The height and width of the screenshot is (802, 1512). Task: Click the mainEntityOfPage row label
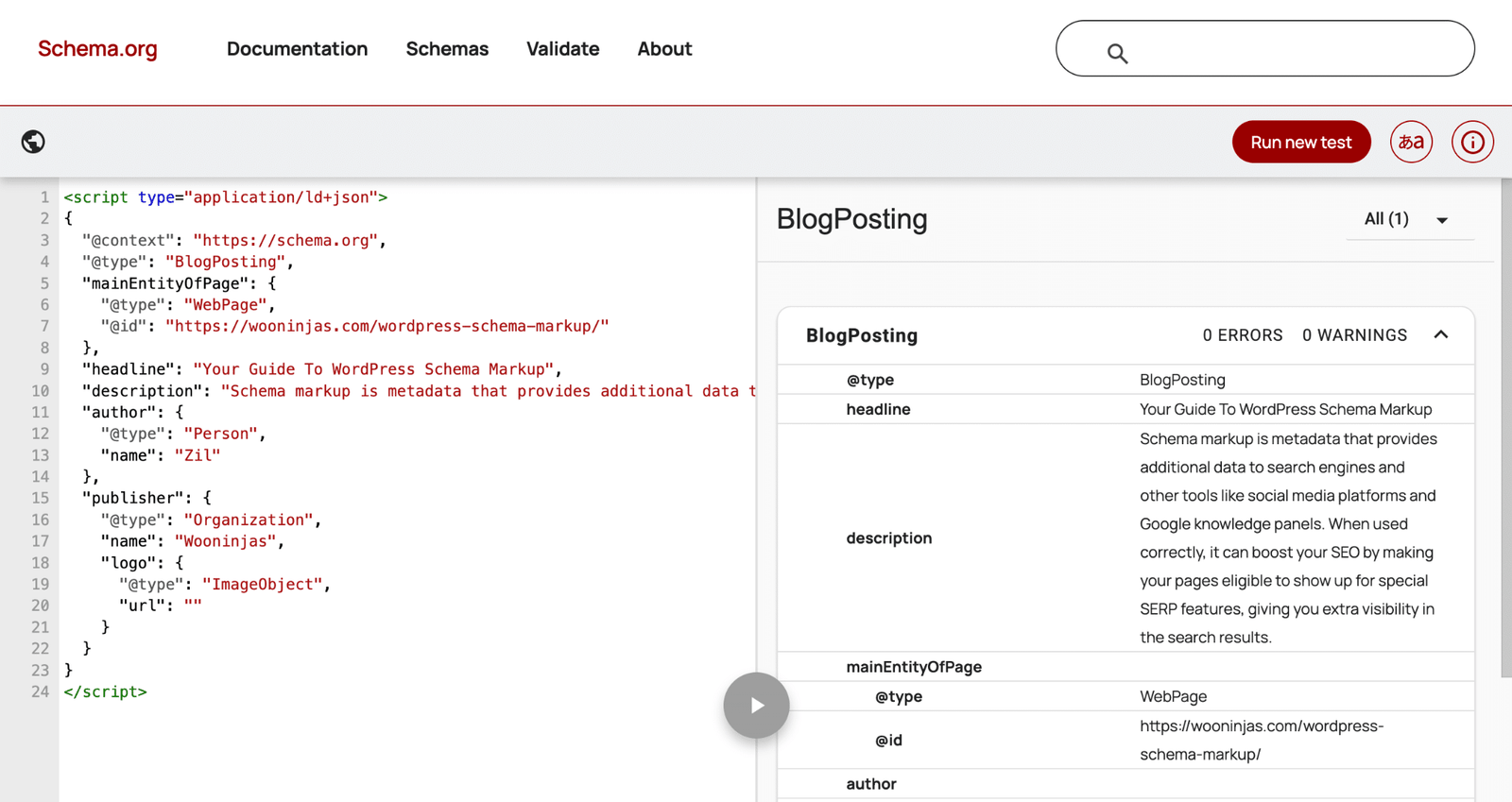tap(914, 667)
